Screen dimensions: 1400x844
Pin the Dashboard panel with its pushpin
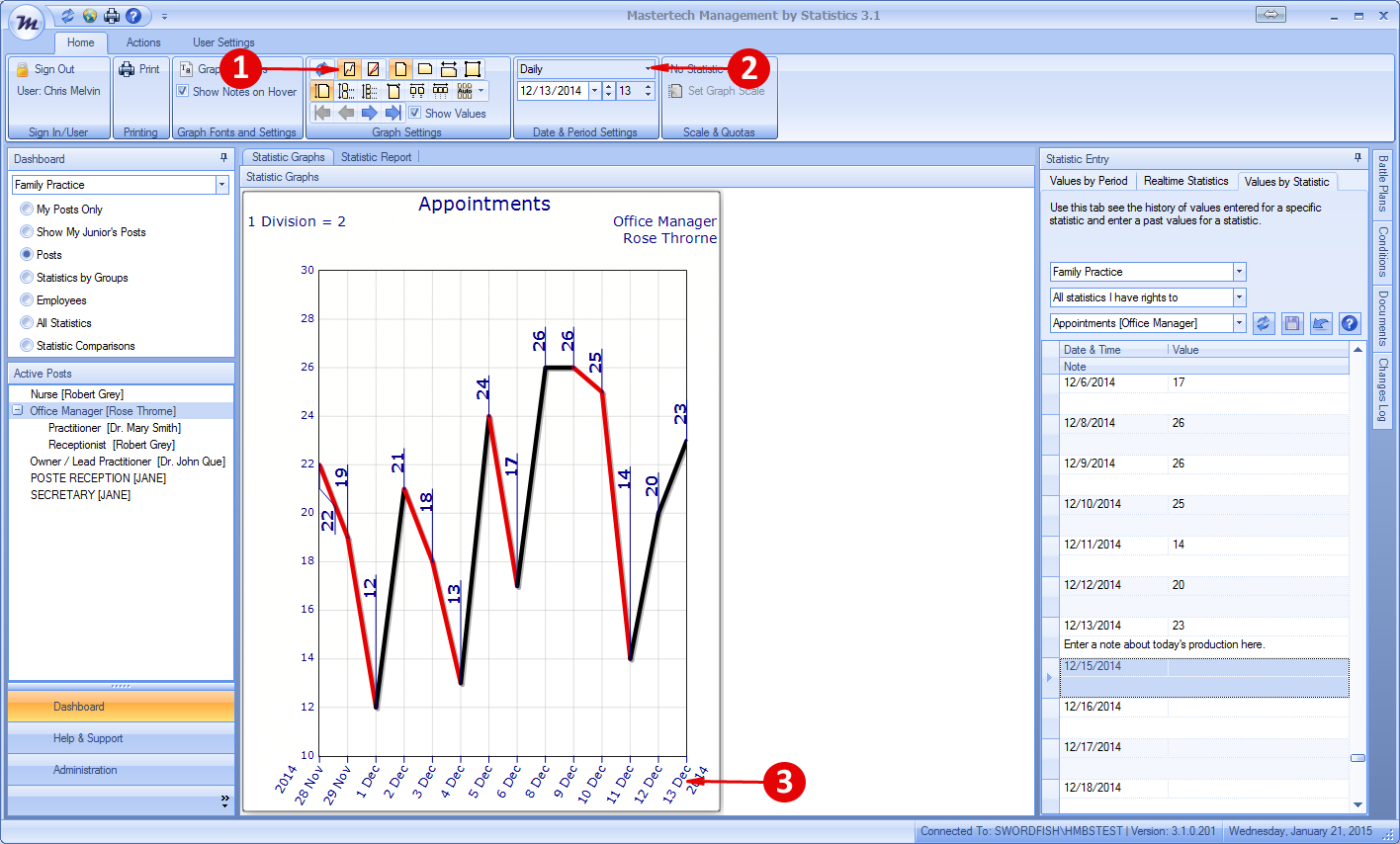223,158
